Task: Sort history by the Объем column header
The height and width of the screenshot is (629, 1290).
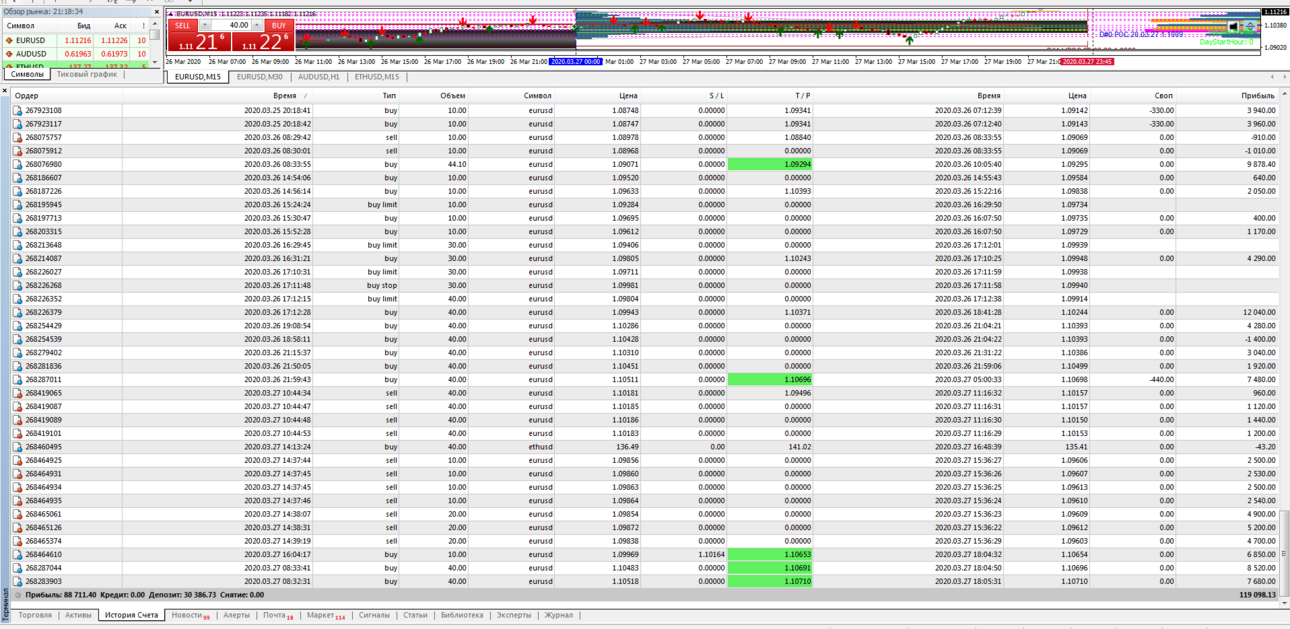Action: pos(434,96)
